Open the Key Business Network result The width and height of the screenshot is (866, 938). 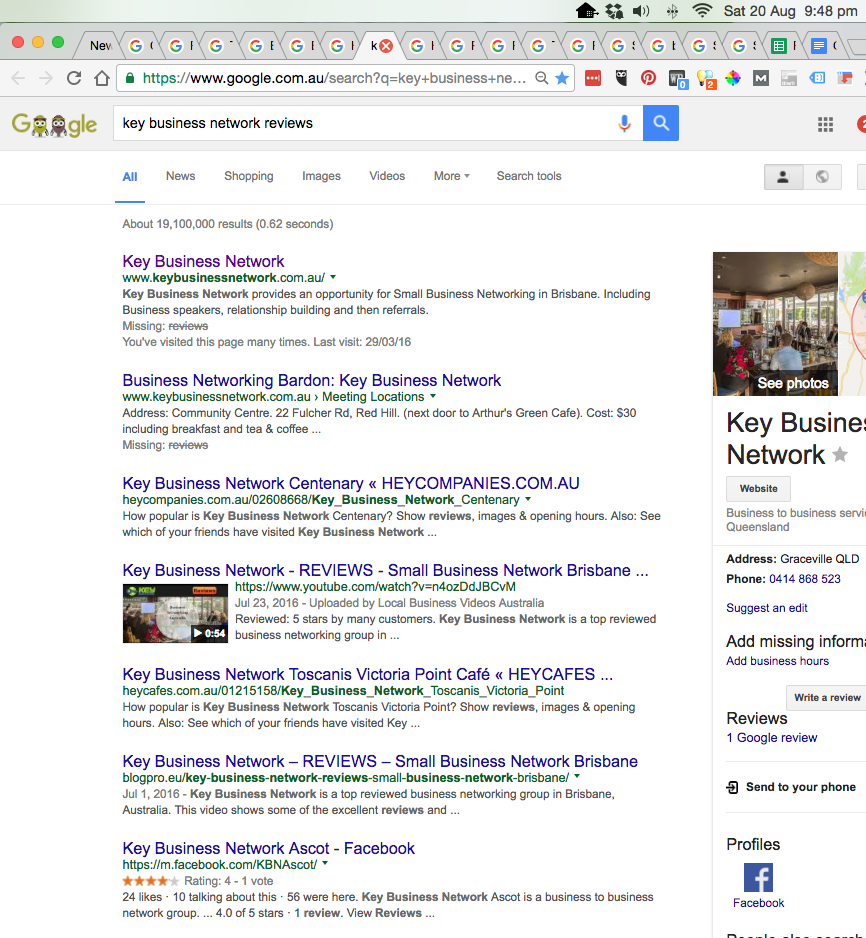(203, 261)
